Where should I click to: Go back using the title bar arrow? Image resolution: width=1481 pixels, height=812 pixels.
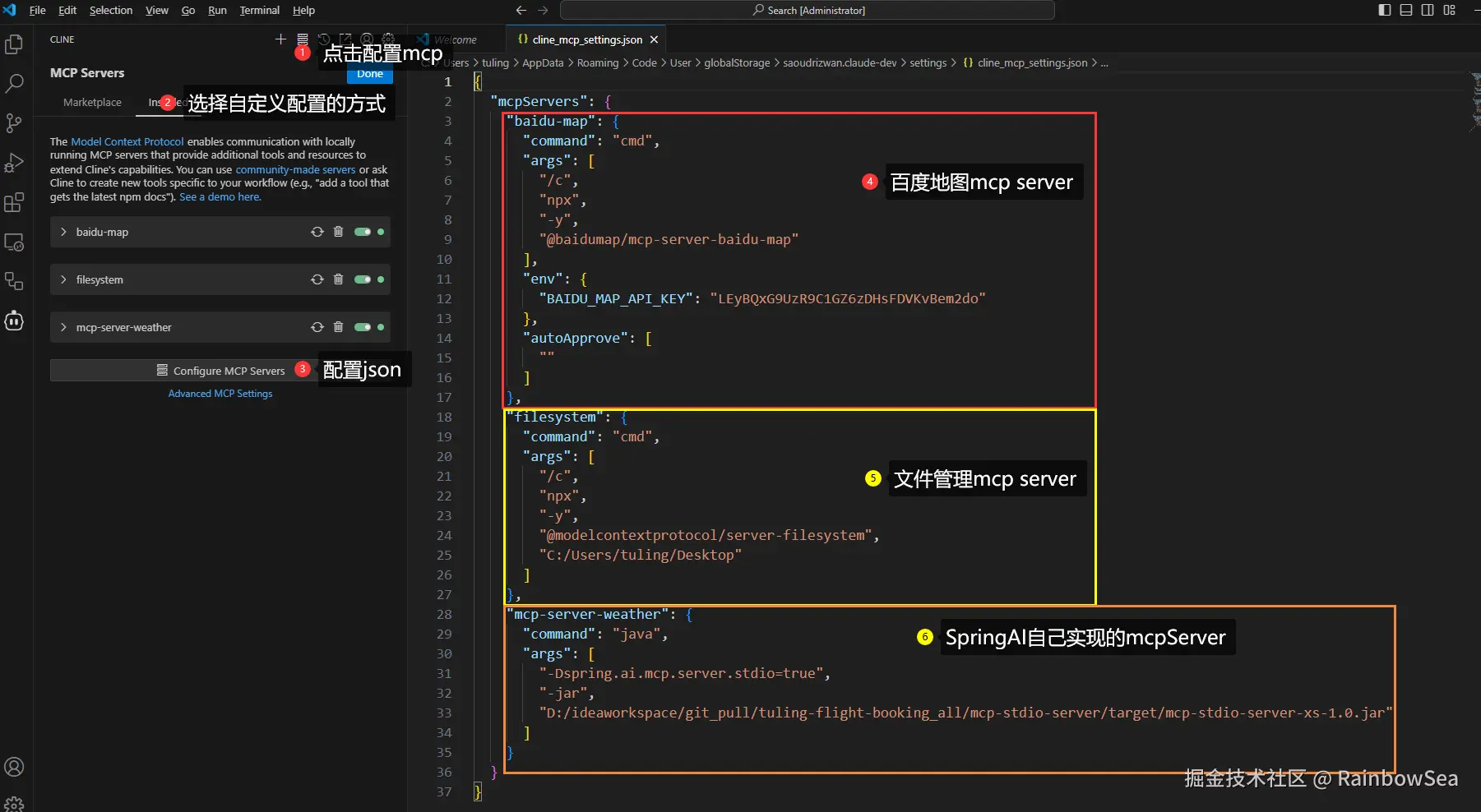point(521,10)
